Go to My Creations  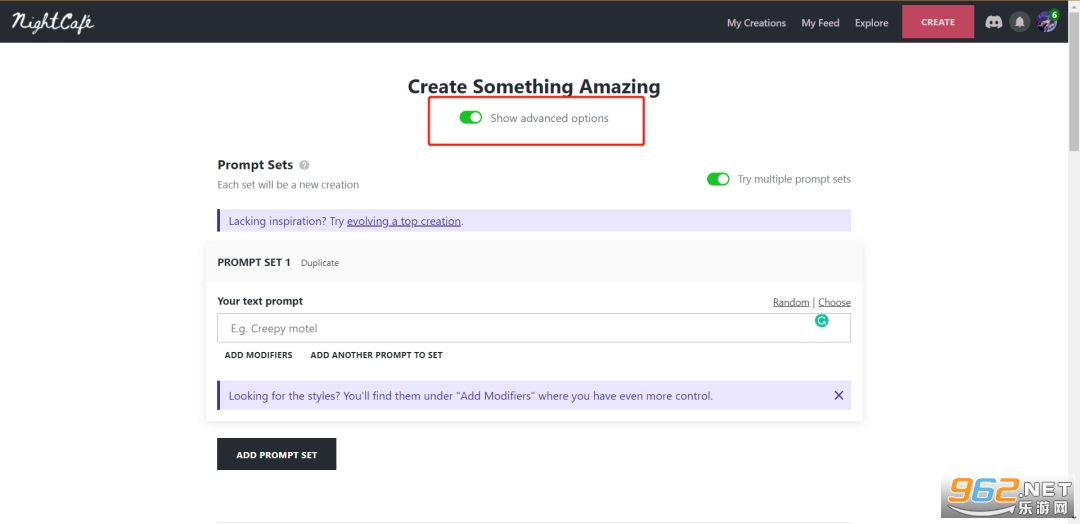(756, 23)
